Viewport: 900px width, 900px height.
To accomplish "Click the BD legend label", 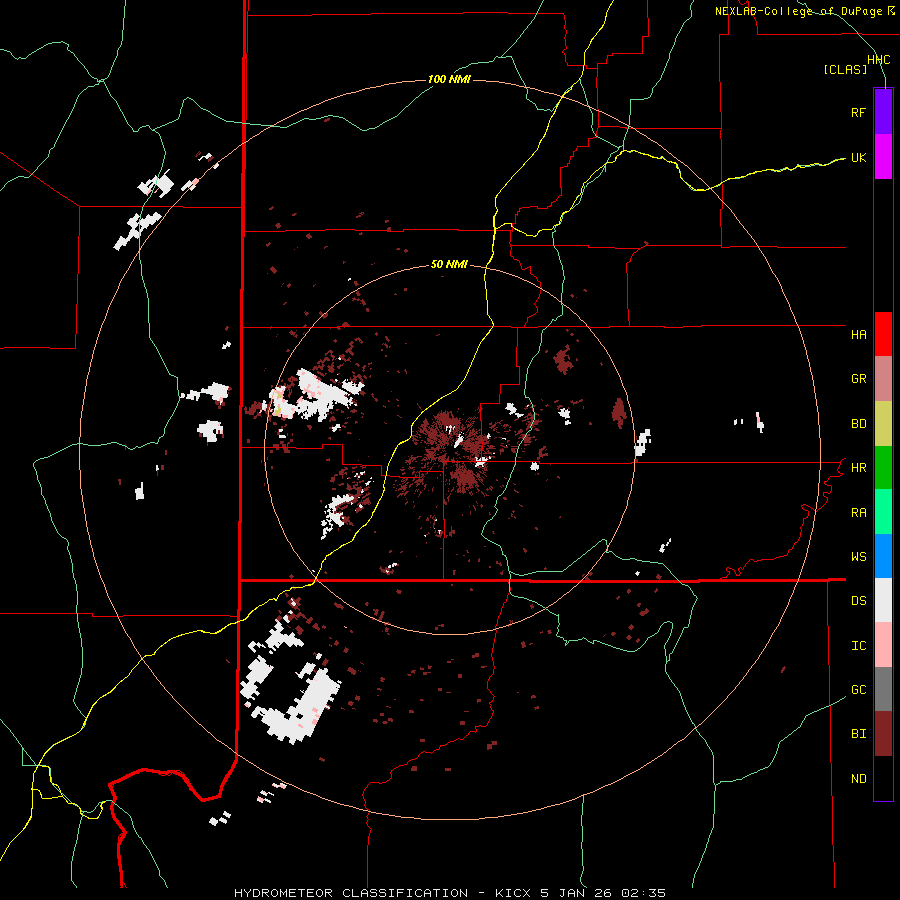I will [x=858, y=424].
